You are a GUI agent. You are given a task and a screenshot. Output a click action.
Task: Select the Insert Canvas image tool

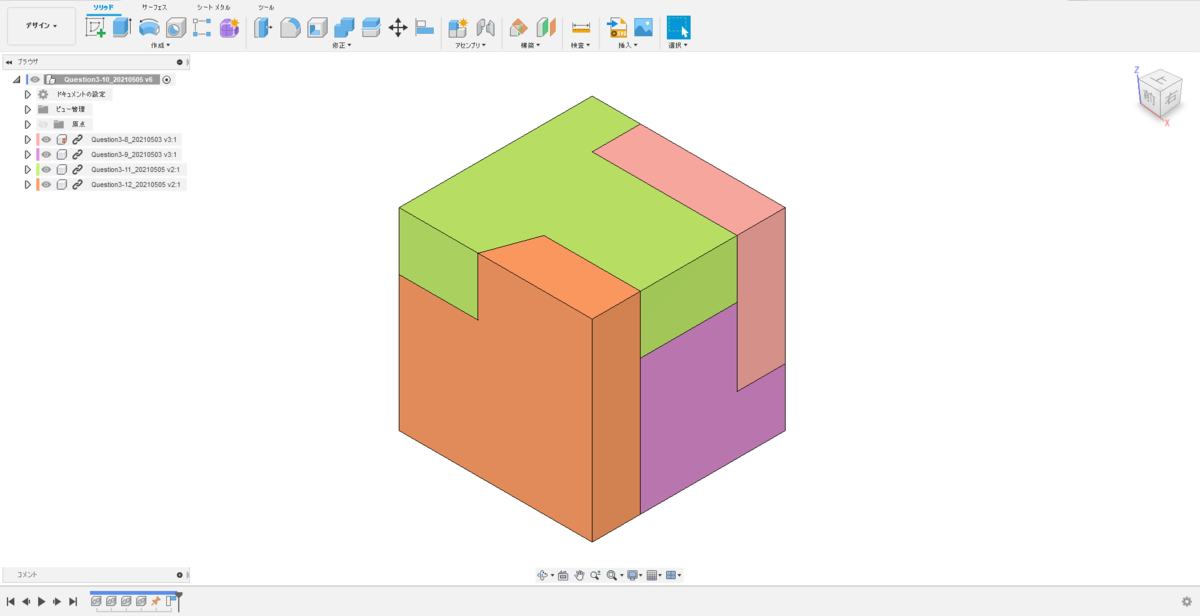[x=643, y=28]
